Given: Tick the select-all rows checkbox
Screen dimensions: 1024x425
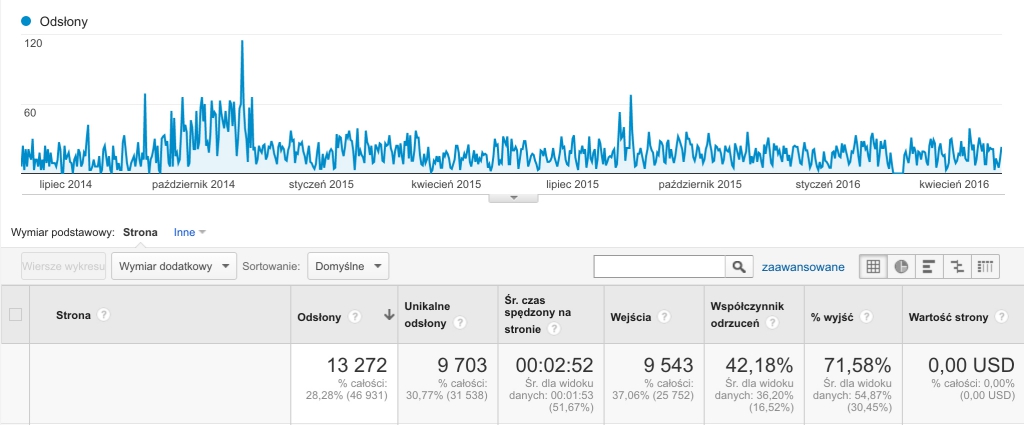Looking at the screenshot, I should (x=15, y=315).
